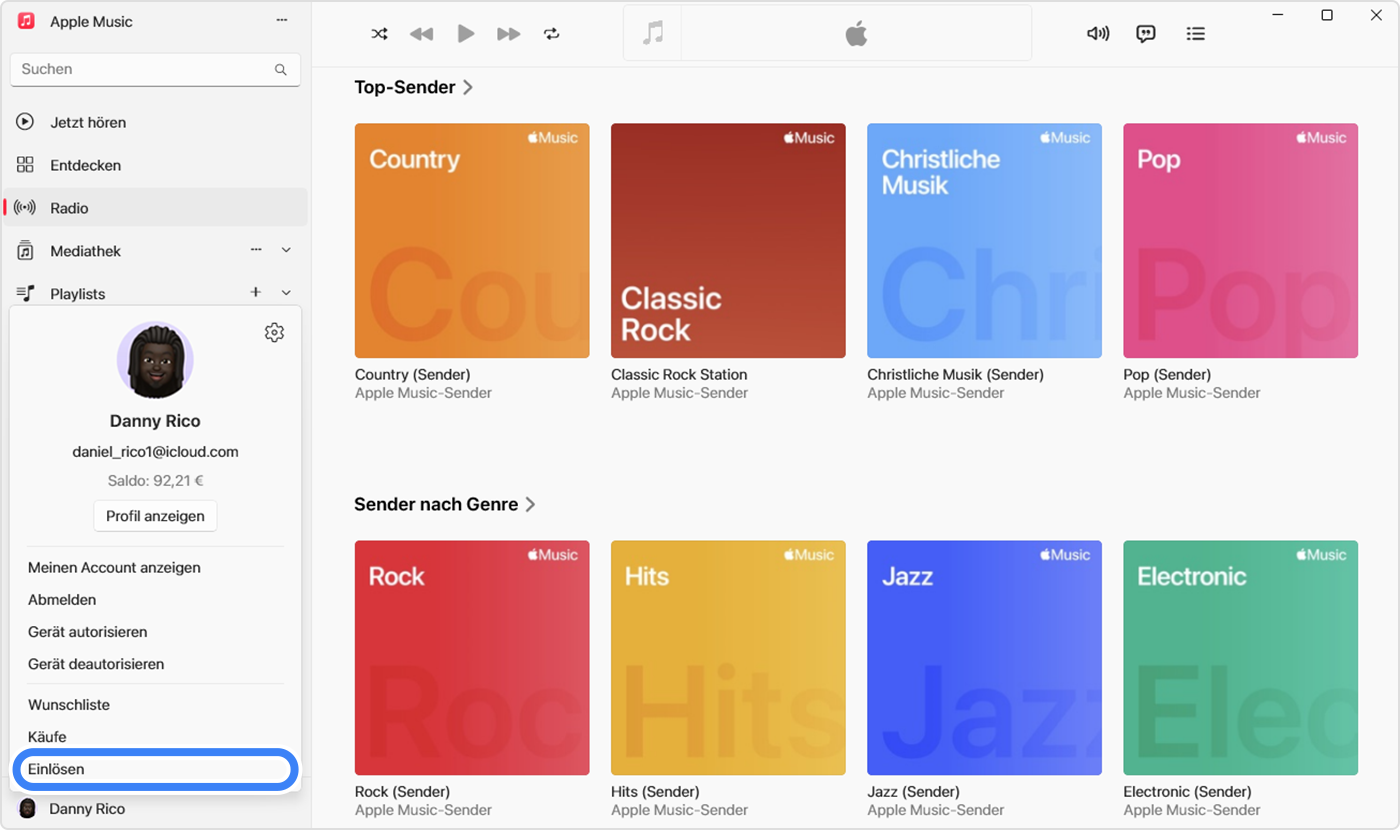Open the Apple Music sidebar more menu
Screen dimensions: 1400x830
coord(282,21)
